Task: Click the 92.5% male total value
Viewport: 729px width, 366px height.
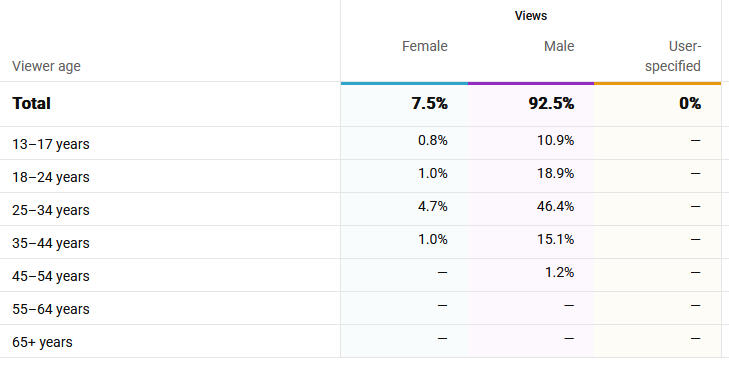Action: point(551,103)
